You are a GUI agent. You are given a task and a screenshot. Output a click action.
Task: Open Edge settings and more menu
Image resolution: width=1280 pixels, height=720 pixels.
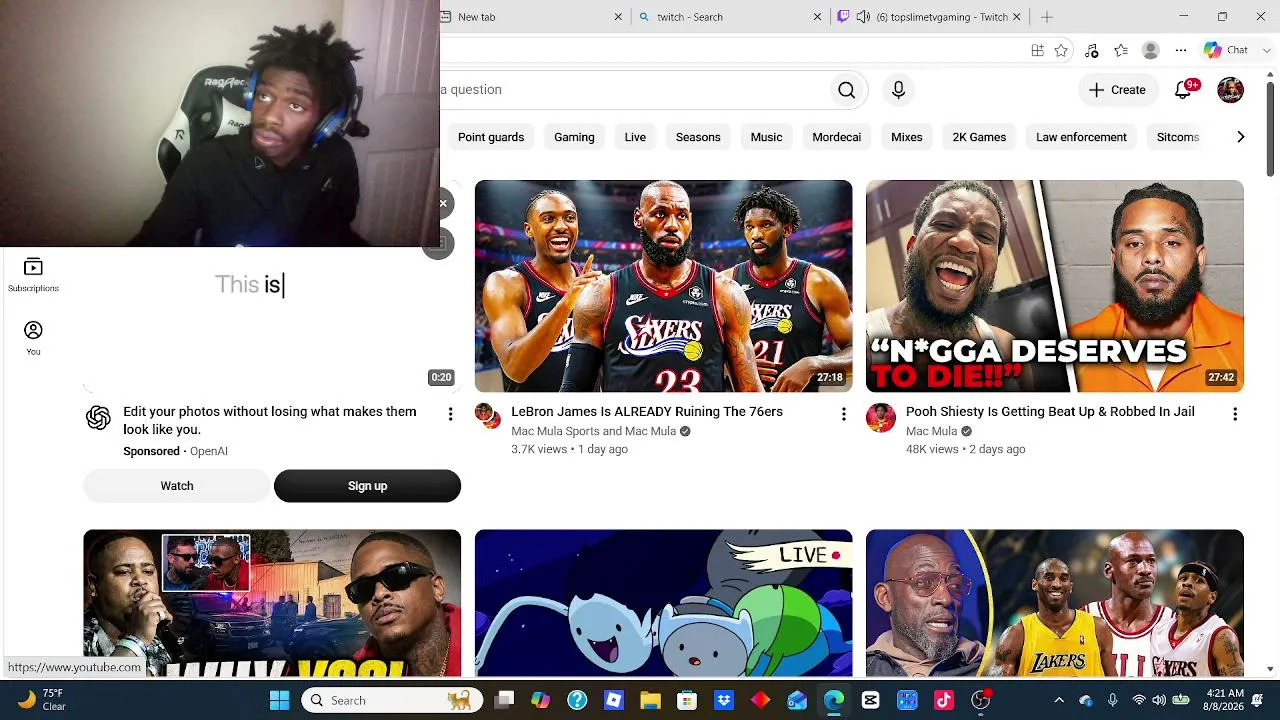point(1181,50)
